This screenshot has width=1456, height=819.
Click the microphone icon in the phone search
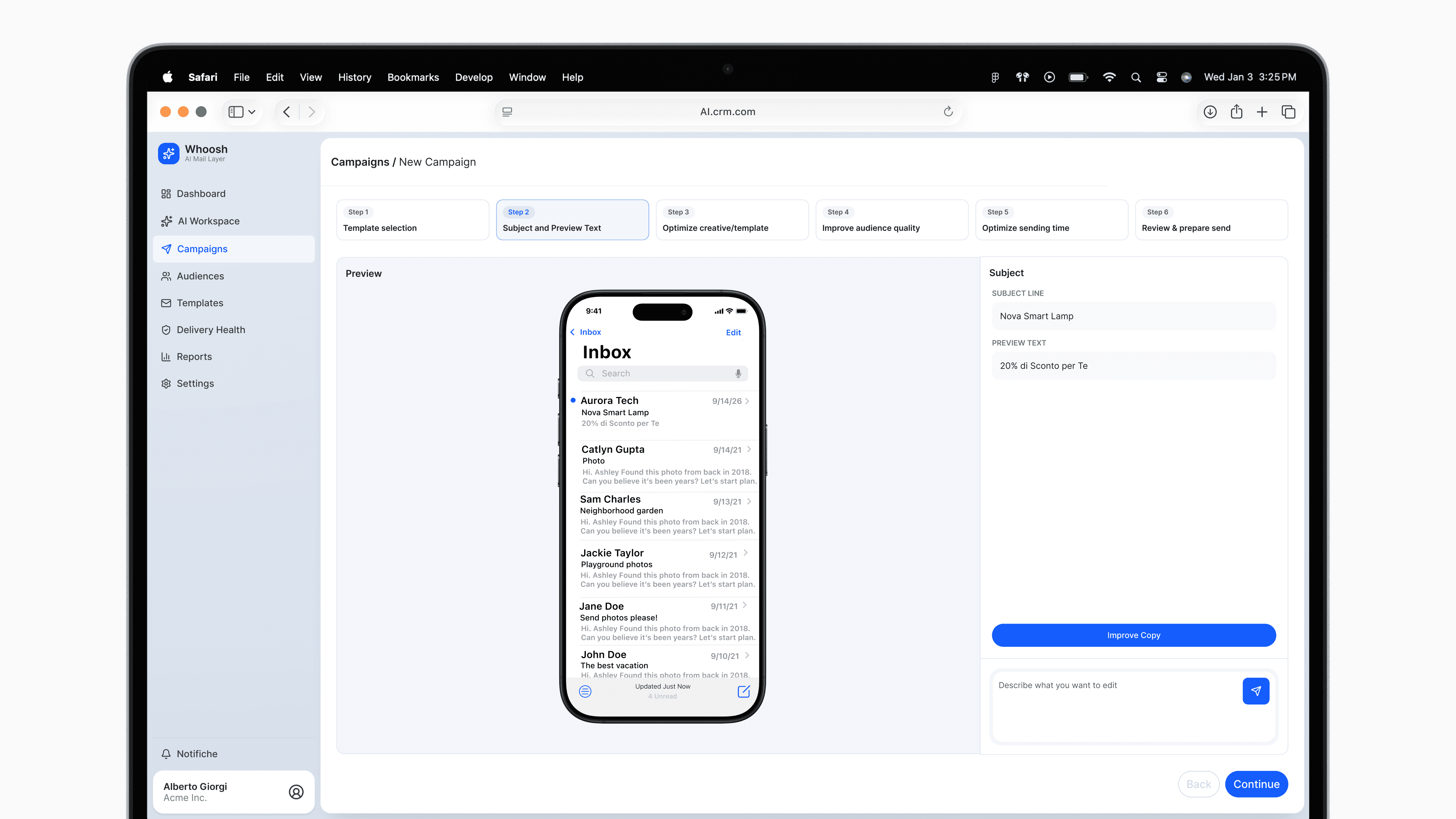click(738, 374)
